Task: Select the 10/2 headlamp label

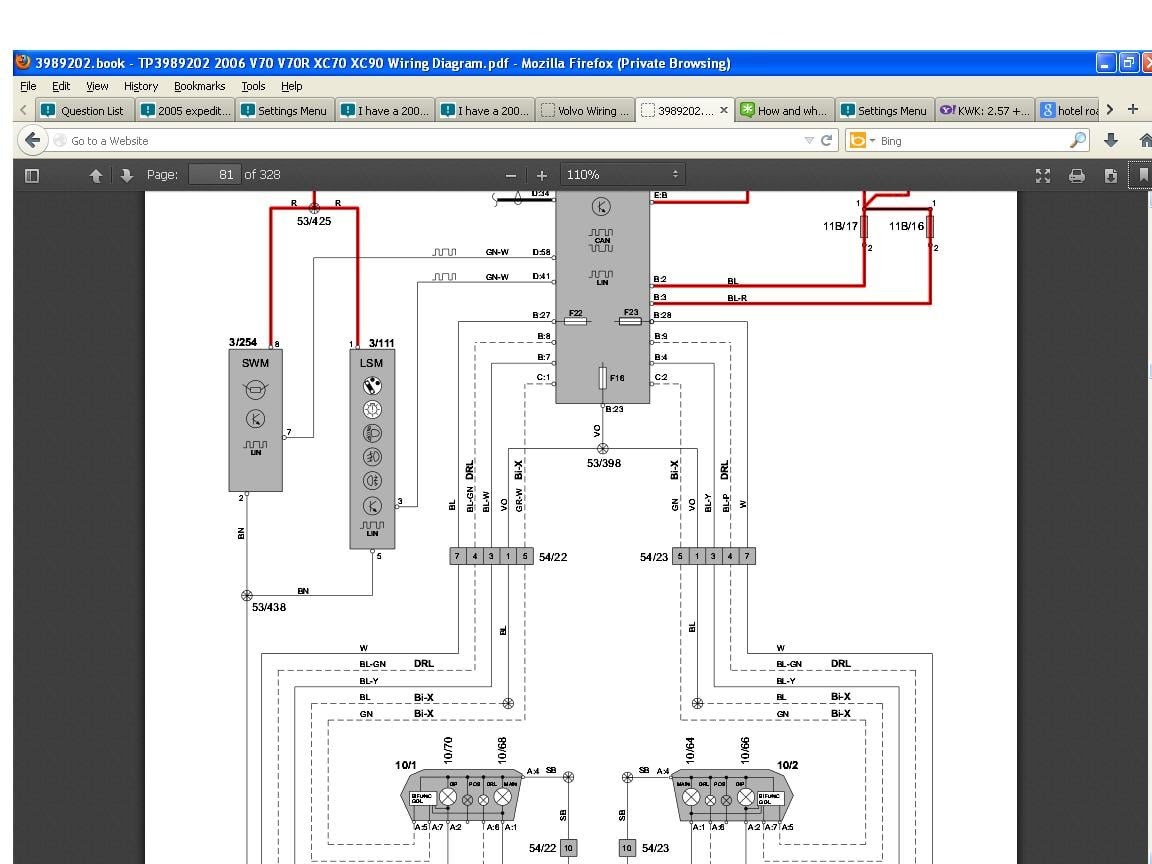Action: tap(788, 766)
